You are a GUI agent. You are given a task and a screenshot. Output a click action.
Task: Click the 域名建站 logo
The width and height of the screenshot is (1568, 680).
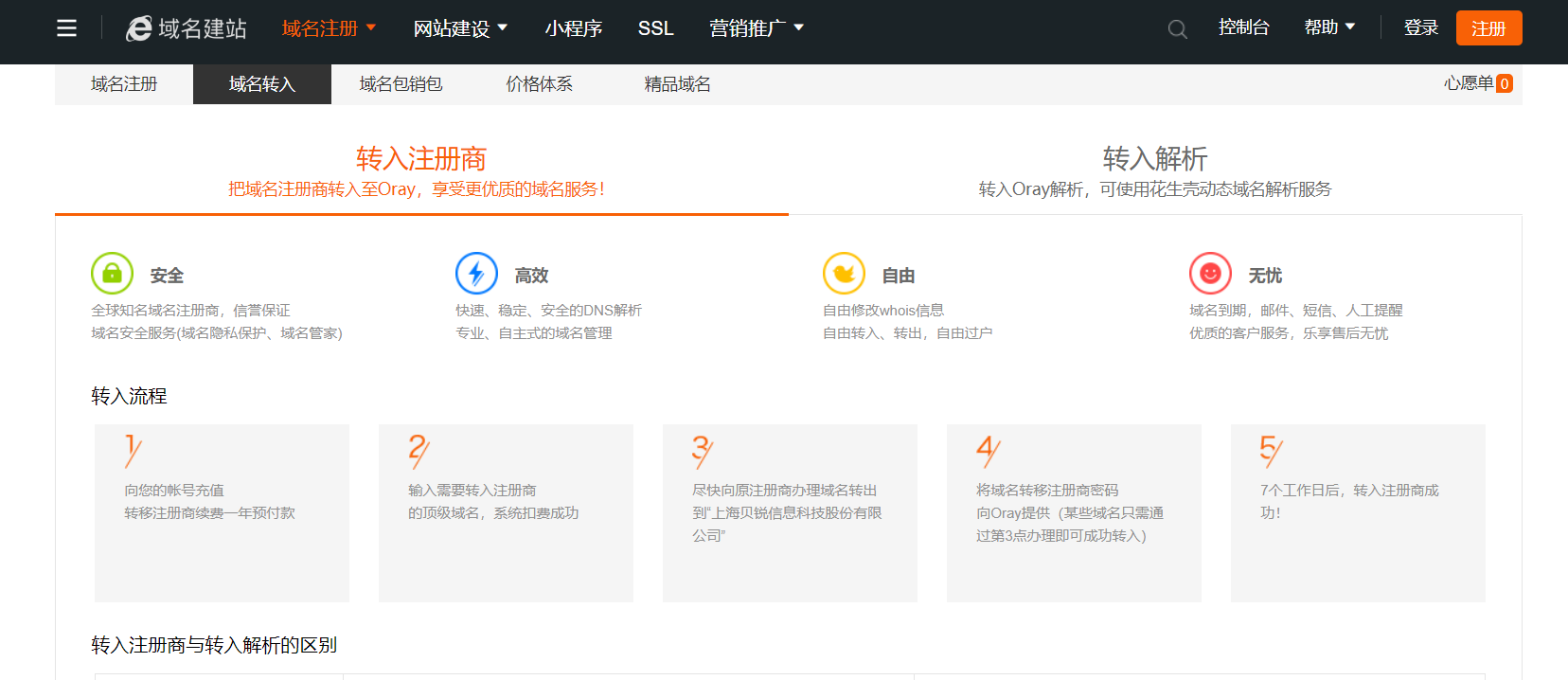(187, 28)
